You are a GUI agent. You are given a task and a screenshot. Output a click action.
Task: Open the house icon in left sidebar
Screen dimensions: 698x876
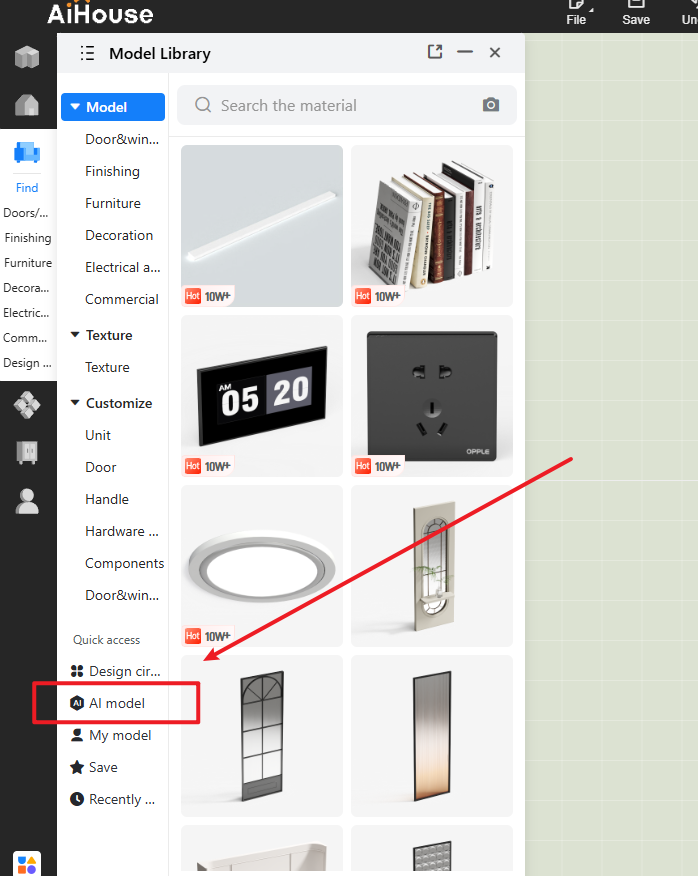pyautogui.click(x=27, y=104)
